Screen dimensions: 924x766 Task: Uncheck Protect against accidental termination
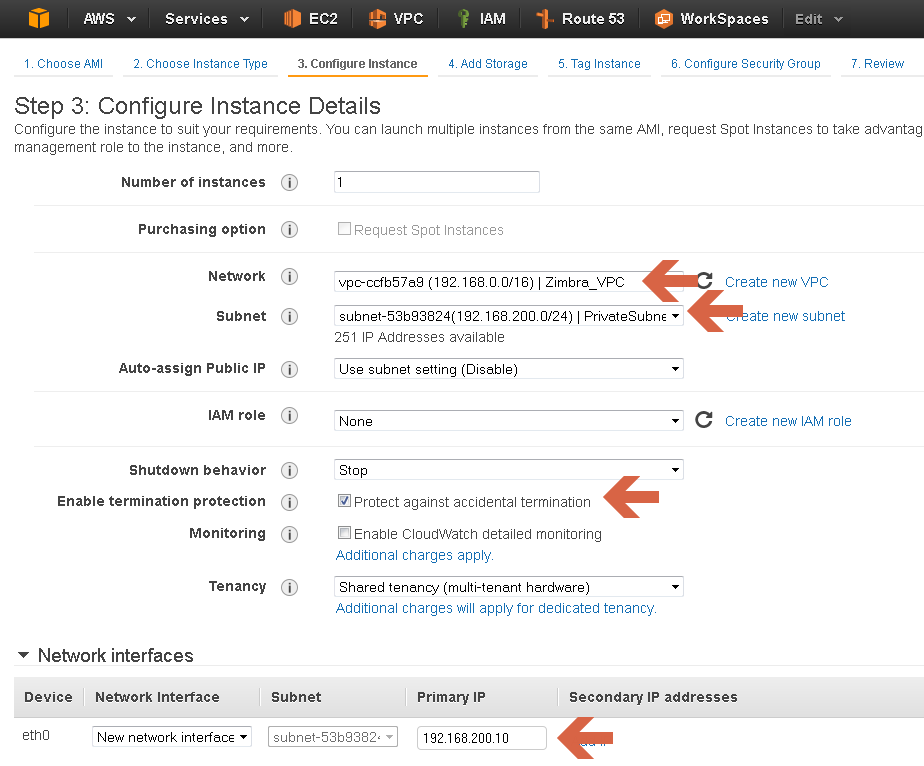pyautogui.click(x=344, y=501)
